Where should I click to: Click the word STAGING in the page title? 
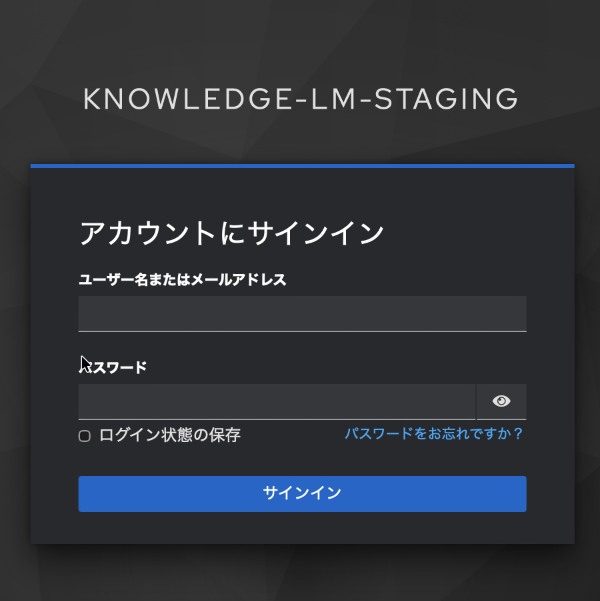pyautogui.click(x=446, y=99)
